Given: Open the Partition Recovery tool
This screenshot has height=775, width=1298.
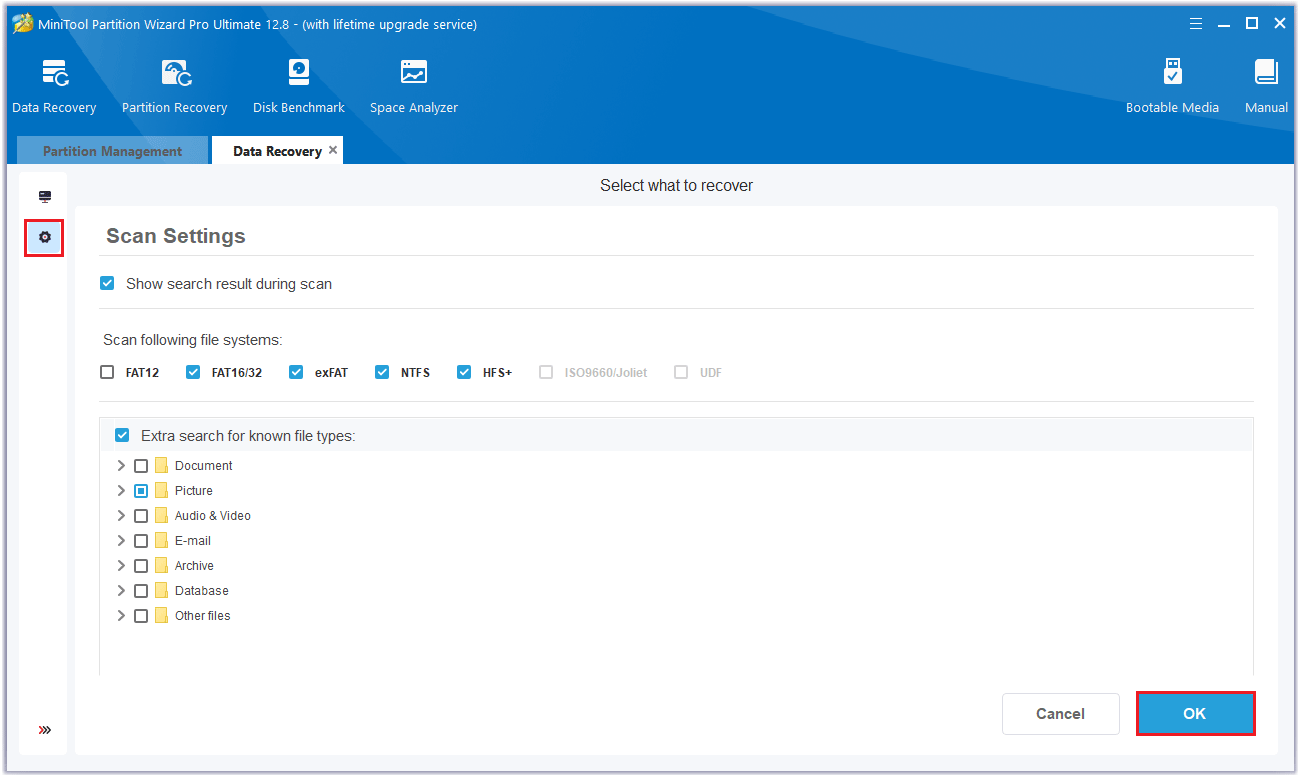Looking at the screenshot, I should pos(174,87).
